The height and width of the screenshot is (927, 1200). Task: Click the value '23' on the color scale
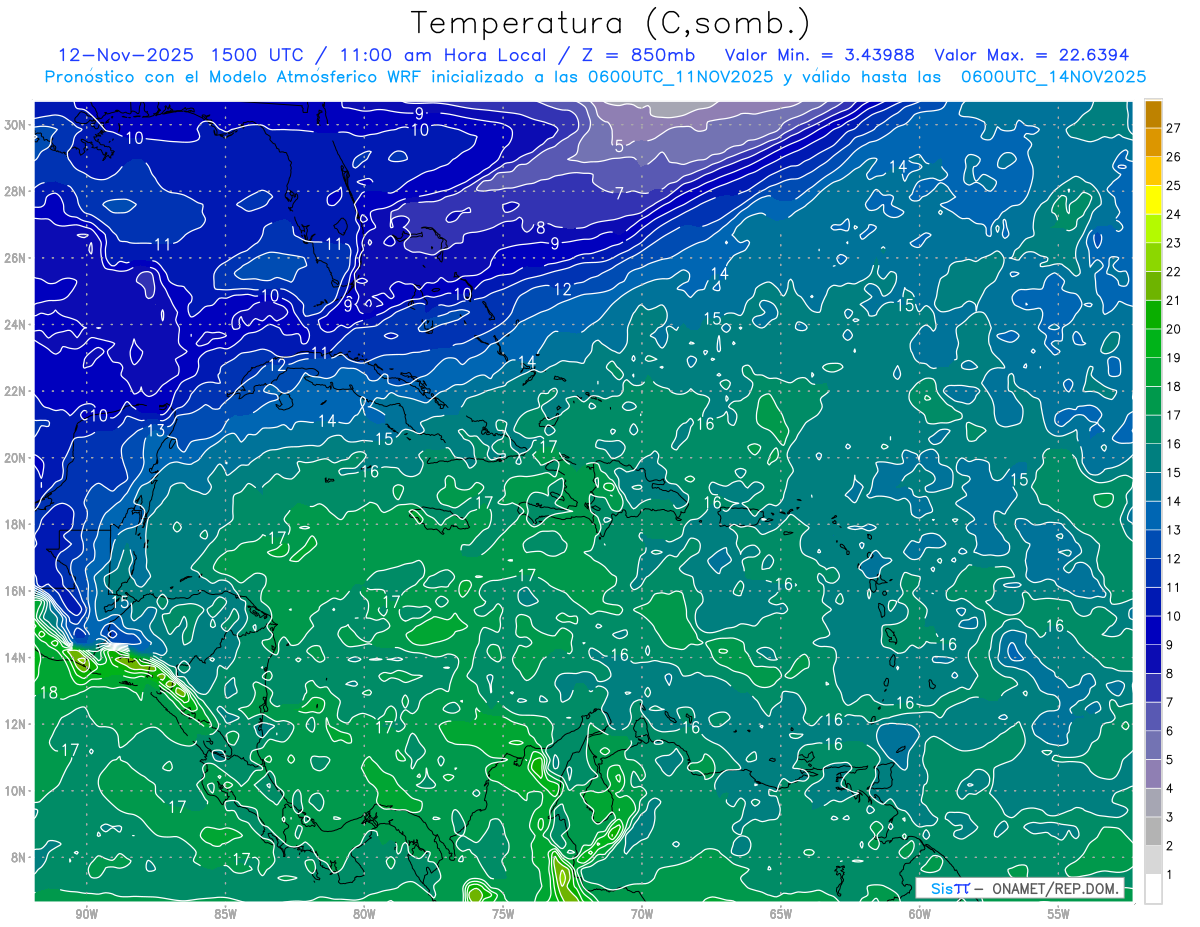(1173, 243)
